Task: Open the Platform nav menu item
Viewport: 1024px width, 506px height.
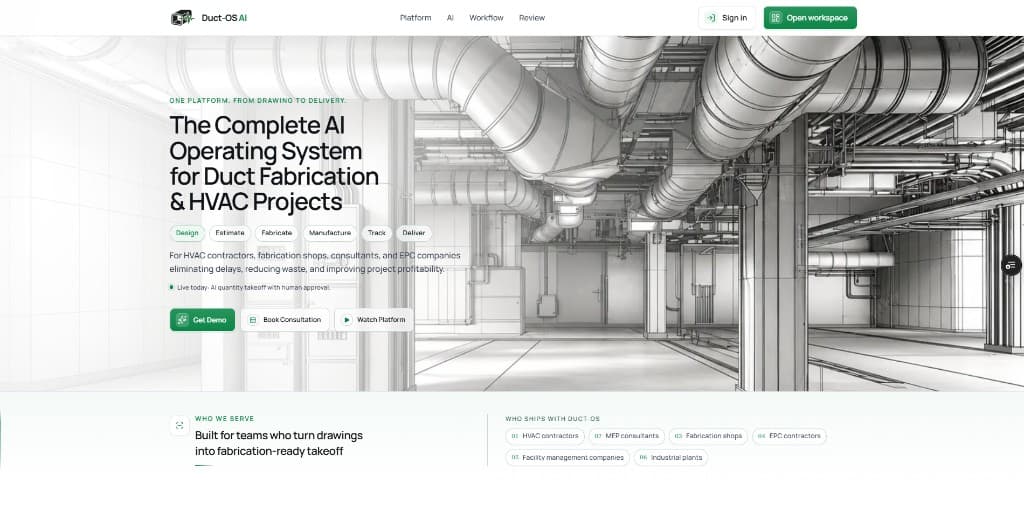Action: 415,18
